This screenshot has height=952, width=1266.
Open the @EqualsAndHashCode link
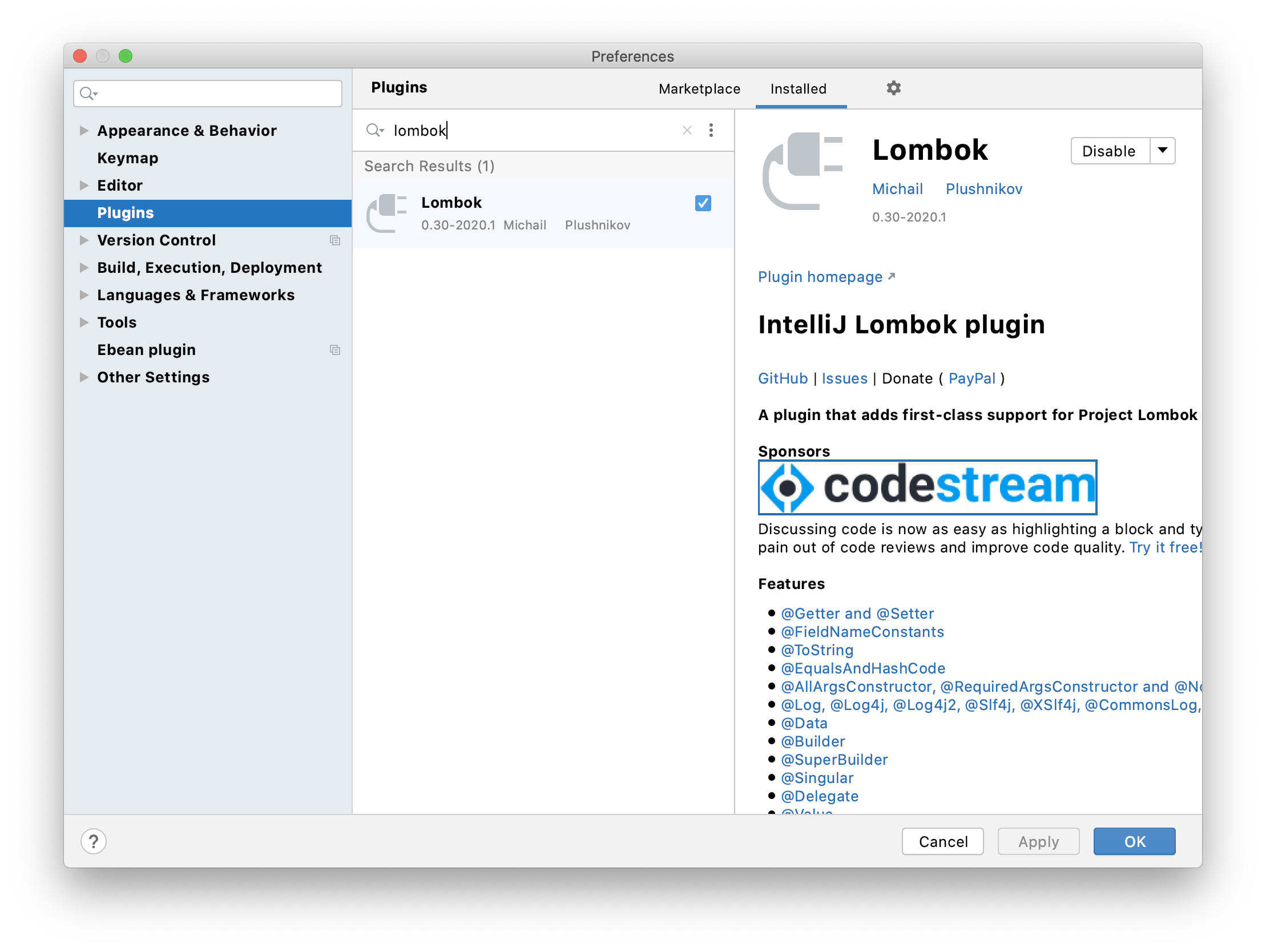tap(863, 668)
